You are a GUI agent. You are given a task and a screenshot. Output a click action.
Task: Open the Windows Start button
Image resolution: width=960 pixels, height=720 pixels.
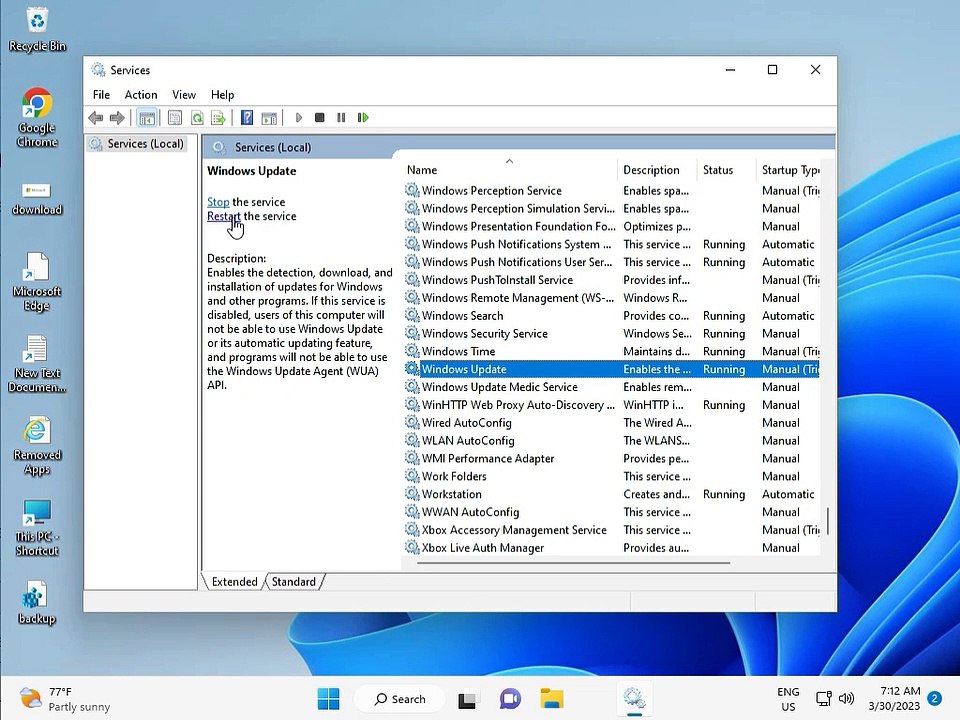pyautogui.click(x=329, y=699)
